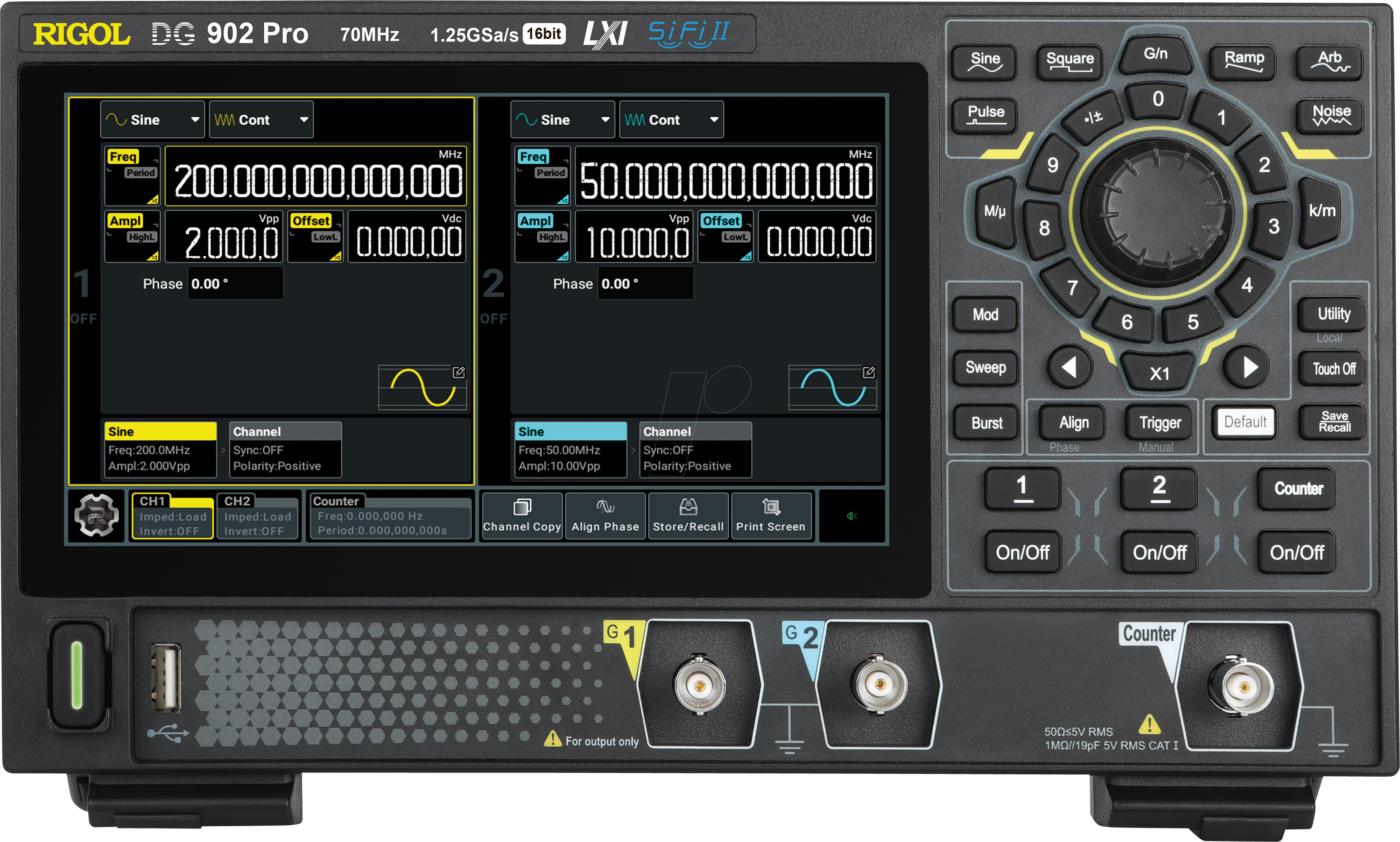Switch CH2 between Freq and Period

(542, 176)
